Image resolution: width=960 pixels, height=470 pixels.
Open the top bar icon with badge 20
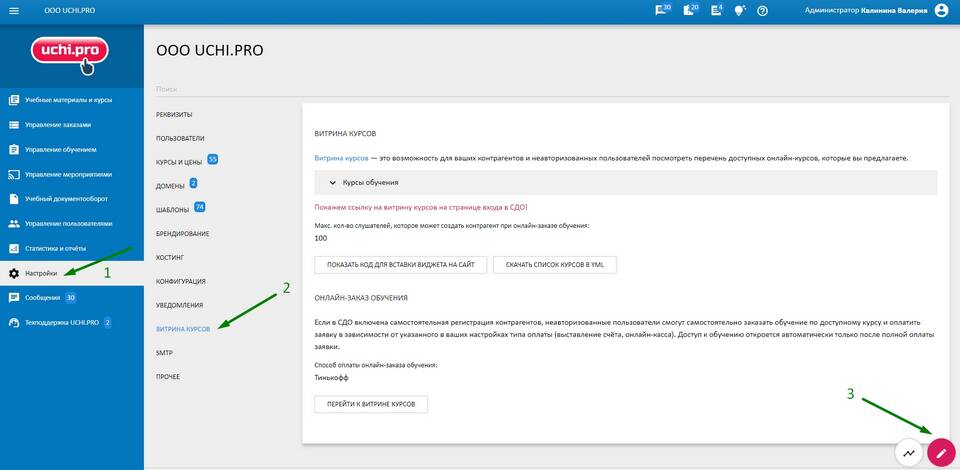(691, 10)
